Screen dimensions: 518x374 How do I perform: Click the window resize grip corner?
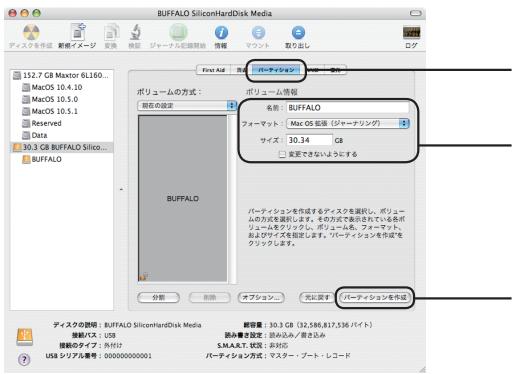pyautogui.click(x=422, y=369)
